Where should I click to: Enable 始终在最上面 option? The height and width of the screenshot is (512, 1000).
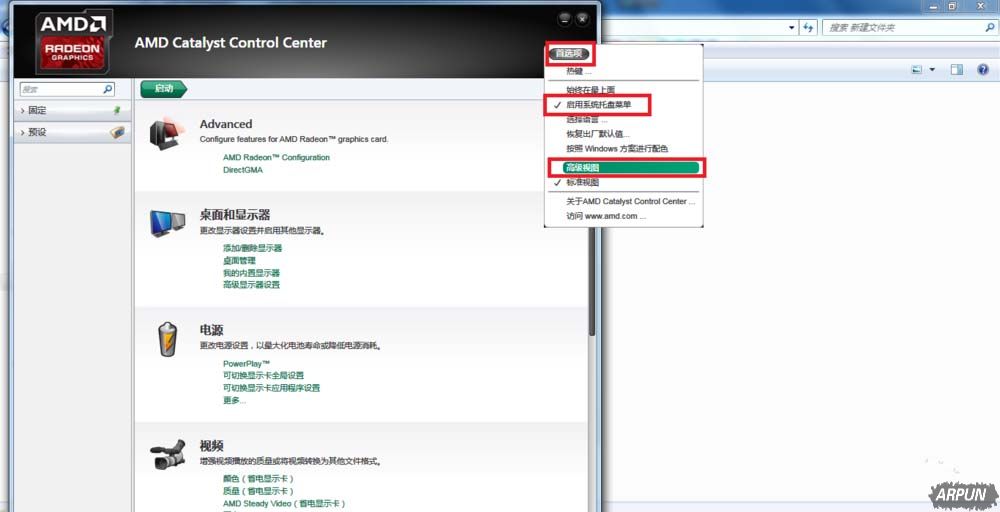click(591, 90)
